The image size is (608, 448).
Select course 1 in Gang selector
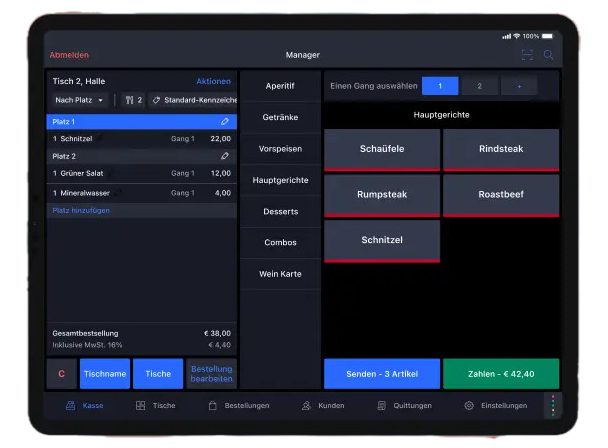coord(440,86)
